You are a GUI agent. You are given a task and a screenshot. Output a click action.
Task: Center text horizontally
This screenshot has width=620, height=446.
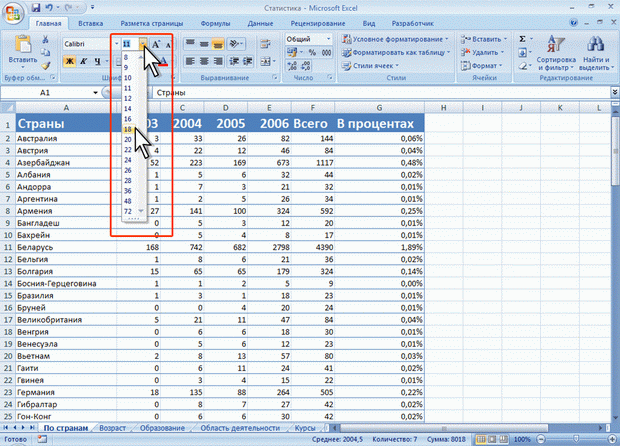point(204,61)
